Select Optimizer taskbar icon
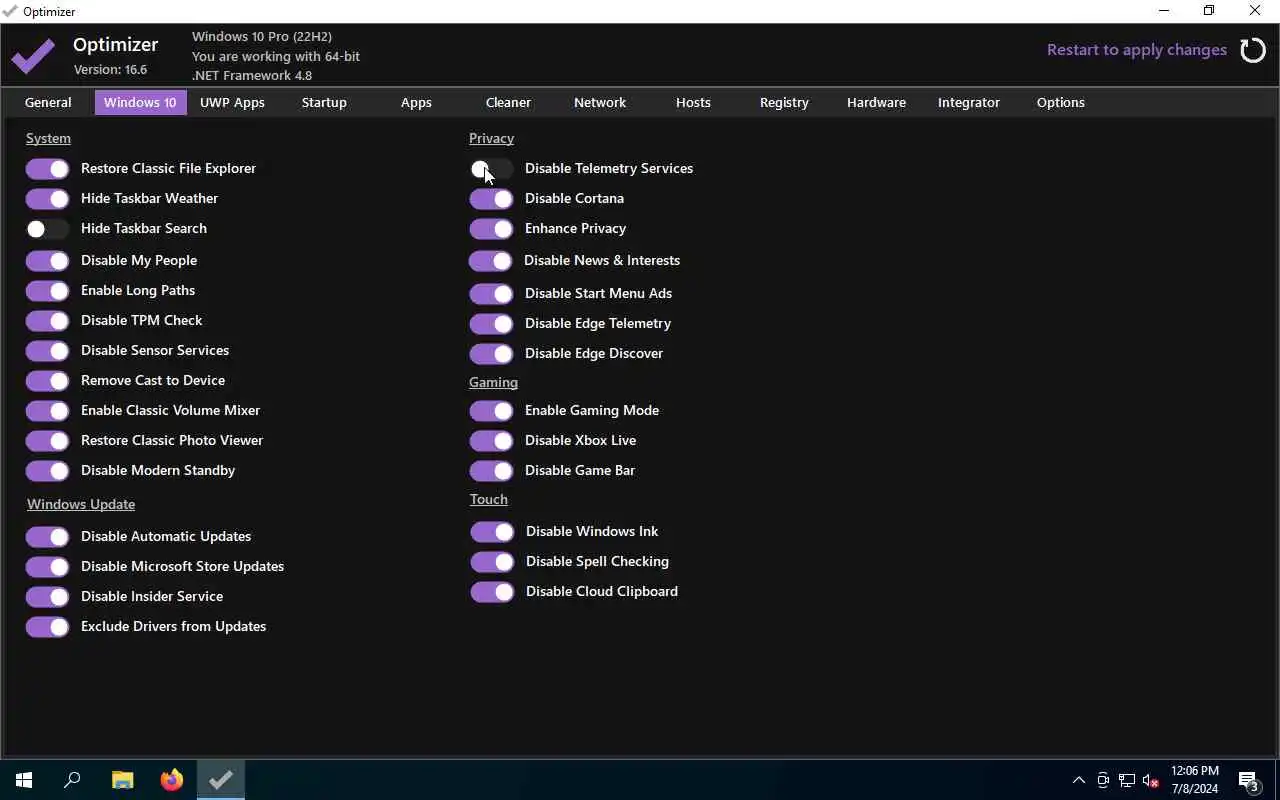This screenshot has width=1280, height=800. pyautogui.click(x=221, y=780)
